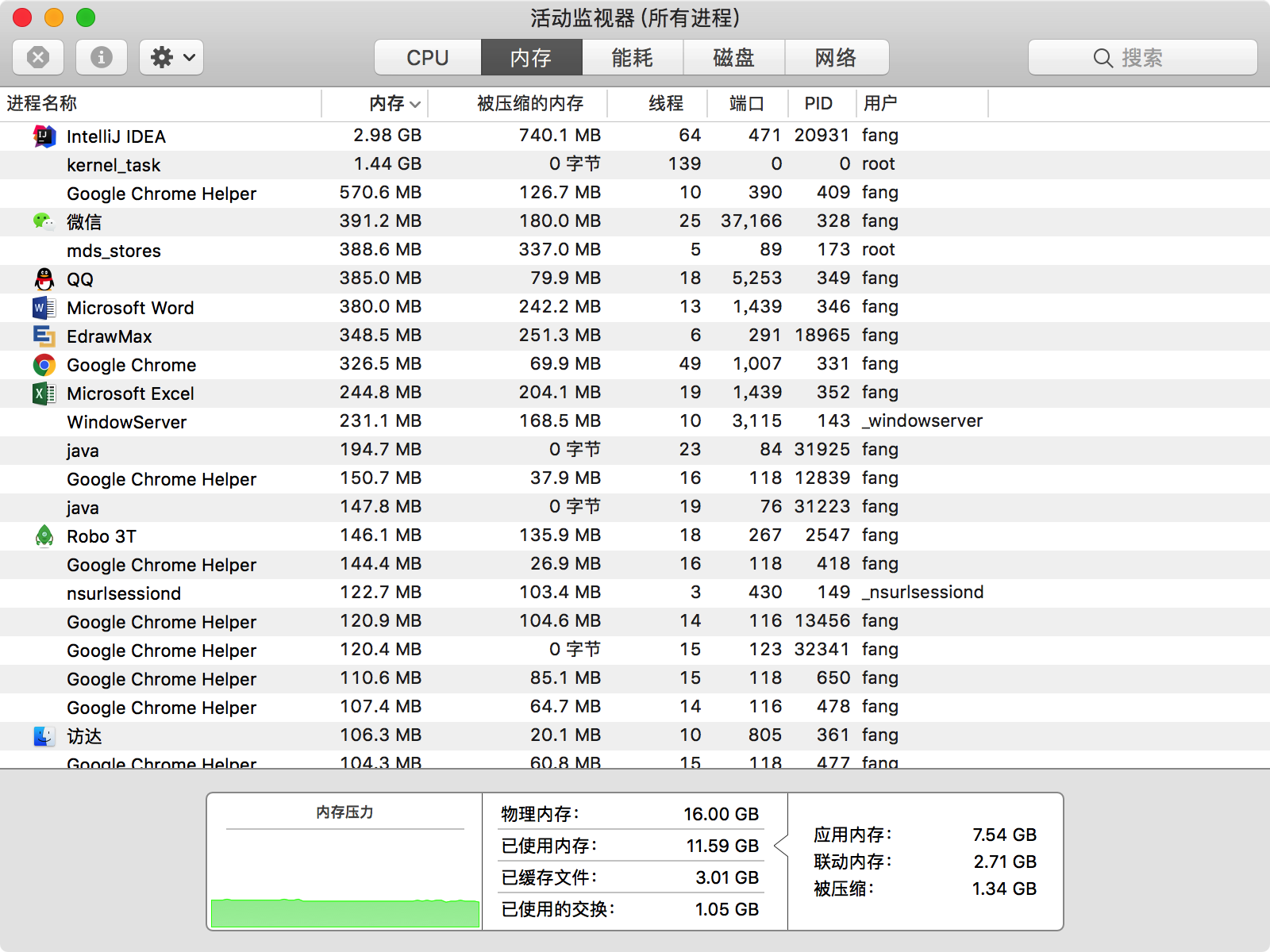1270x952 pixels.
Task: Click the Microsoft Excel icon
Action: tap(44, 393)
